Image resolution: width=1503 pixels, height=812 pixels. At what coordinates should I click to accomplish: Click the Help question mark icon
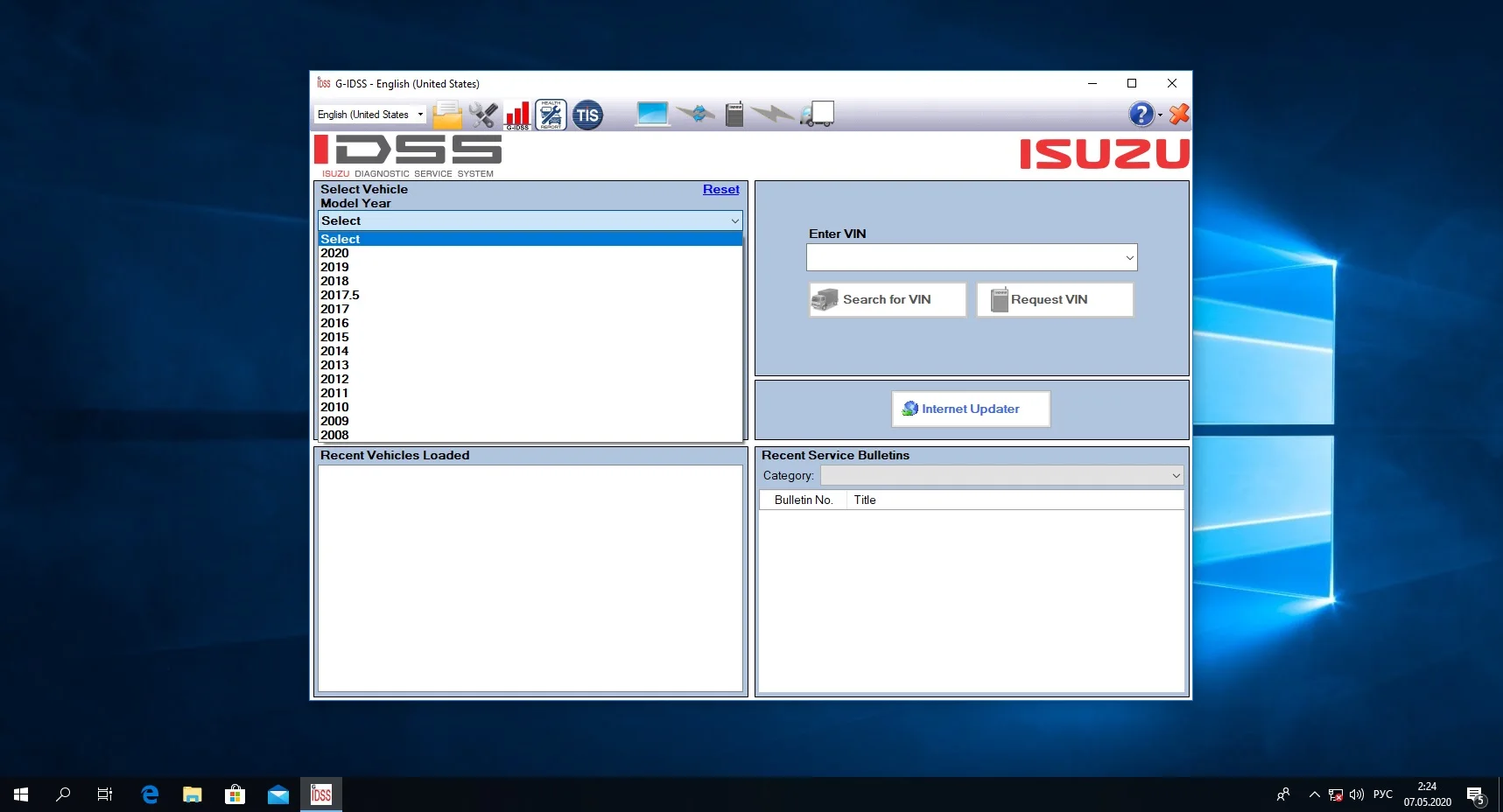[x=1141, y=114]
